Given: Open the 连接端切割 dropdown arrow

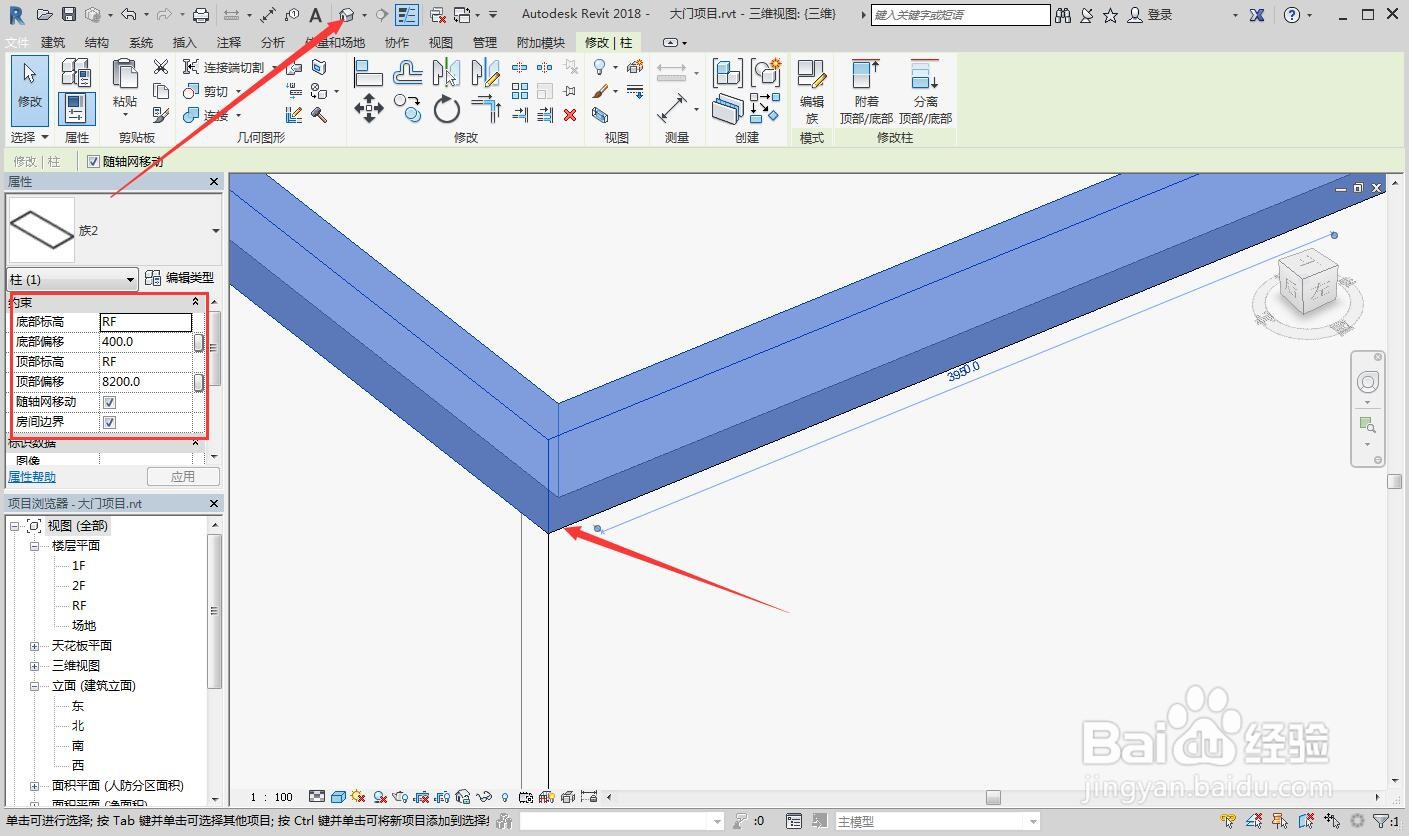Looking at the screenshot, I should [274, 68].
